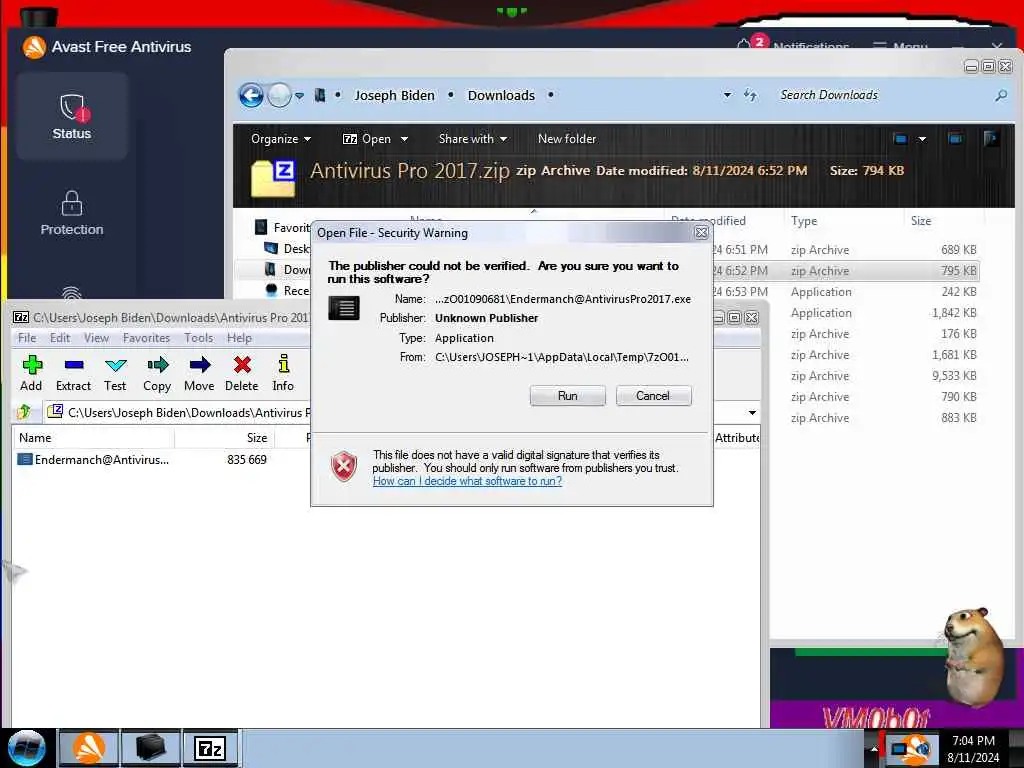Expand the view options dropdown arrow

coord(922,138)
